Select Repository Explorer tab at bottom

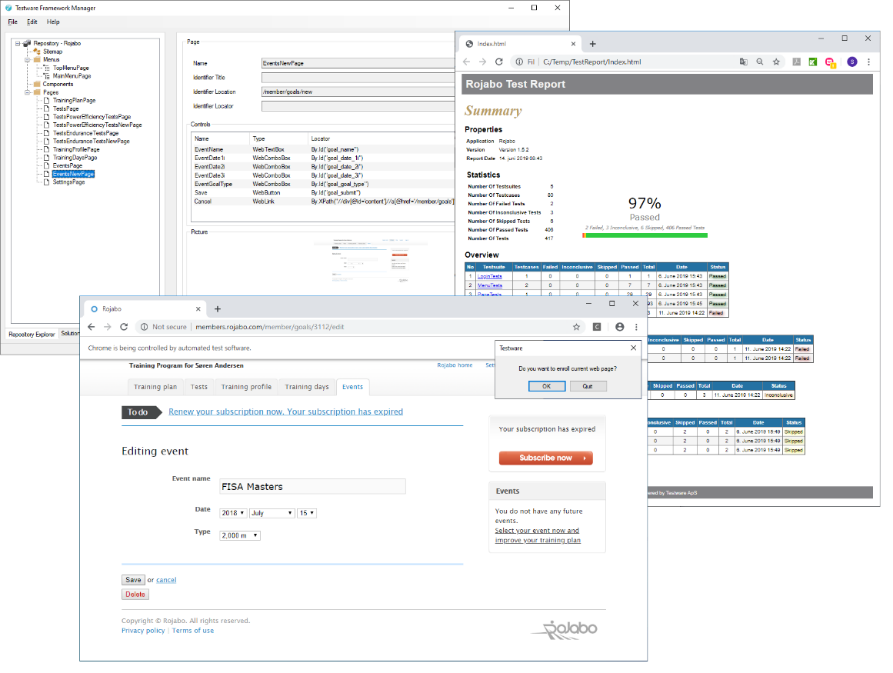31,334
